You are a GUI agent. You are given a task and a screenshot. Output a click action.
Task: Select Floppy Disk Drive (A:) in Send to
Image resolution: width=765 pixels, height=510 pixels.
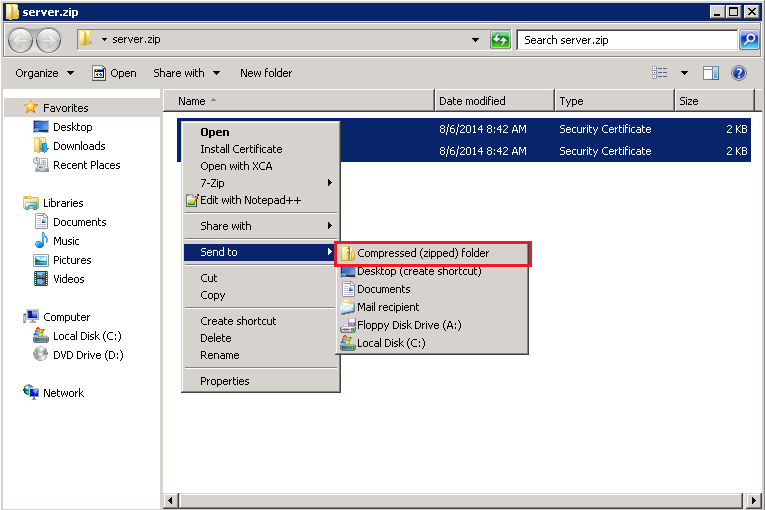(x=408, y=325)
